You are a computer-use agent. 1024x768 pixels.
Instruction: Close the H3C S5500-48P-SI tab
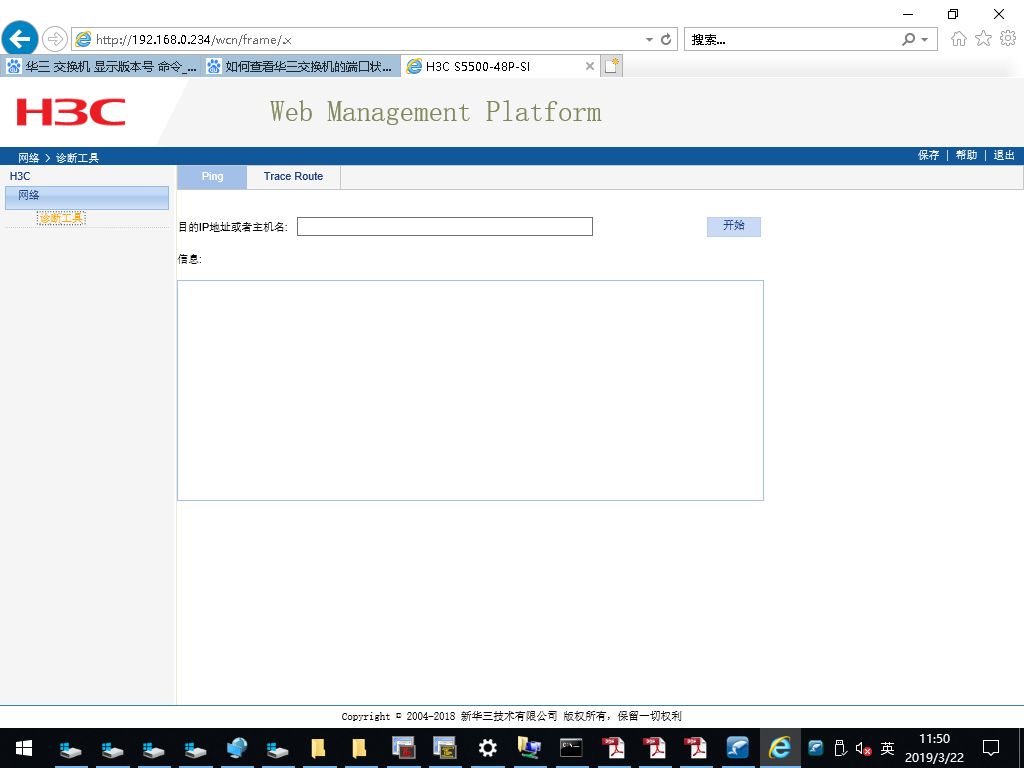point(589,66)
